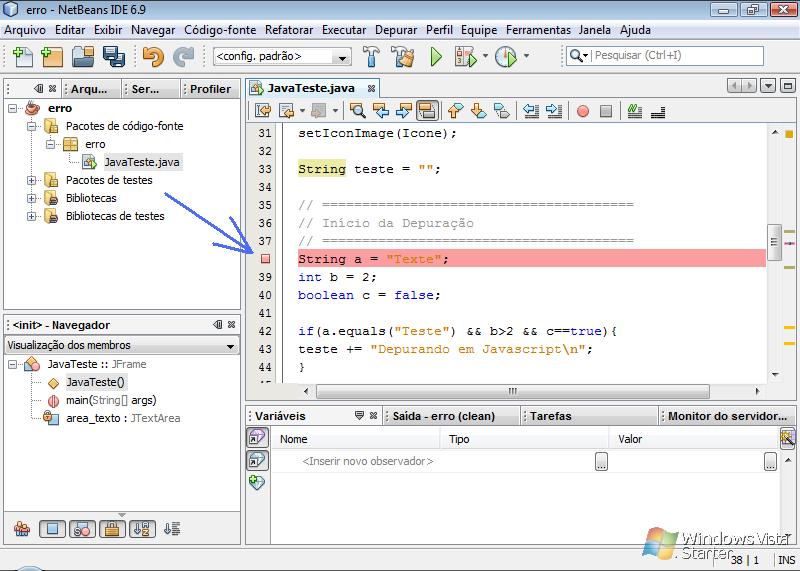Click the Open Project folder icon

point(83,56)
